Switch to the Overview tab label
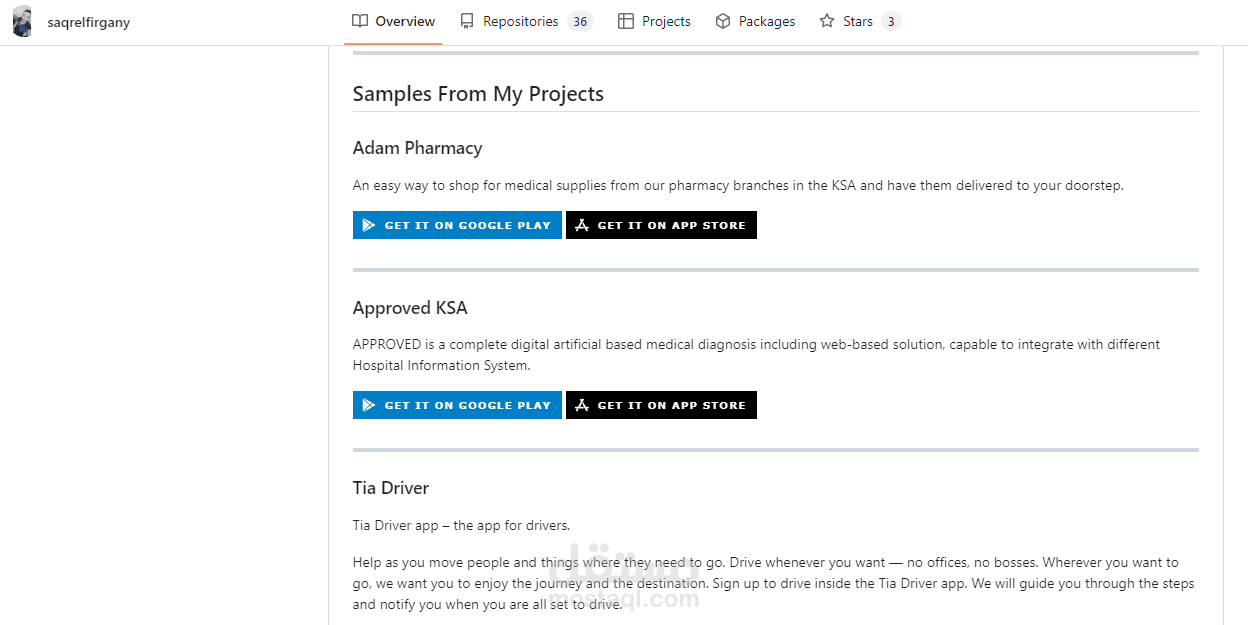 click(x=405, y=21)
